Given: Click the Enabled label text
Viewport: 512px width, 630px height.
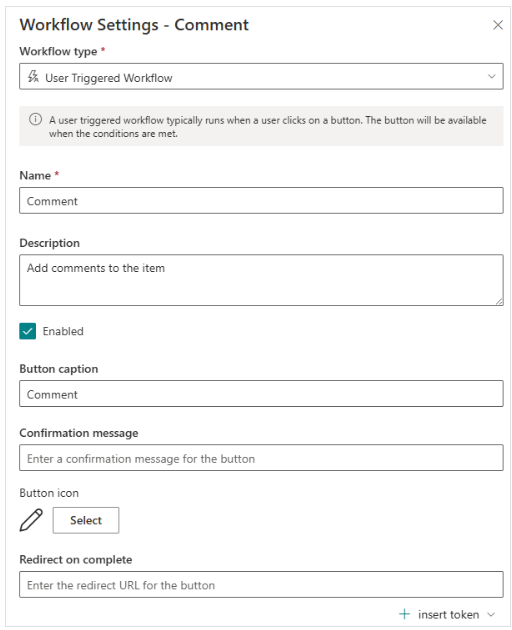Looking at the screenshot, I should click(x=63, y=331).
